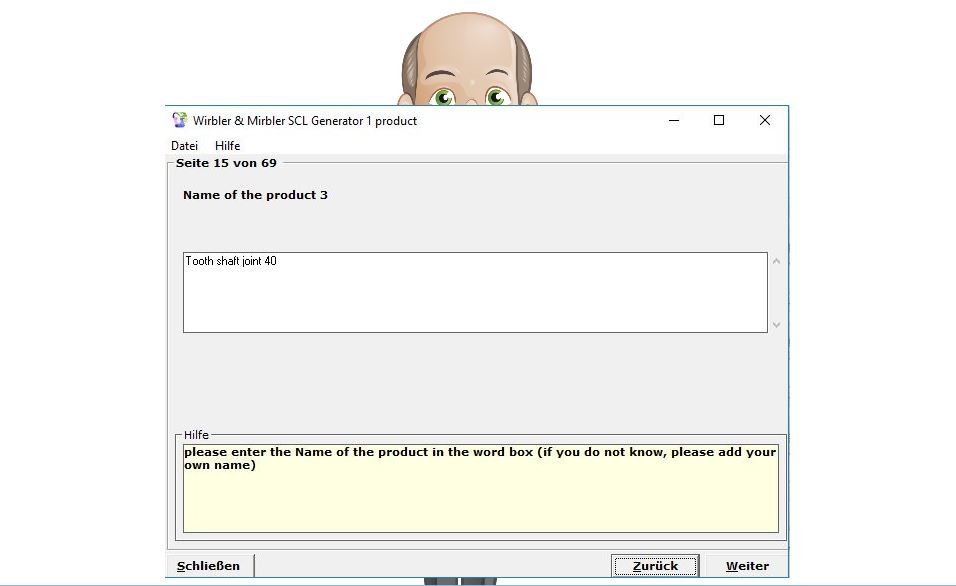Maximize the SCL Generator window
The width and height of the screenshot is (956, 586).
[x=718, y=121]
